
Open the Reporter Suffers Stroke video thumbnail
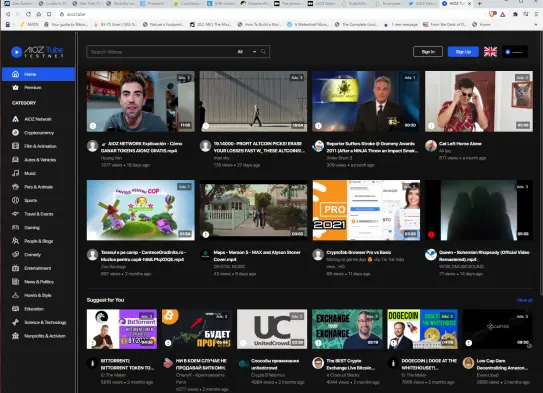tap(366, 101)
